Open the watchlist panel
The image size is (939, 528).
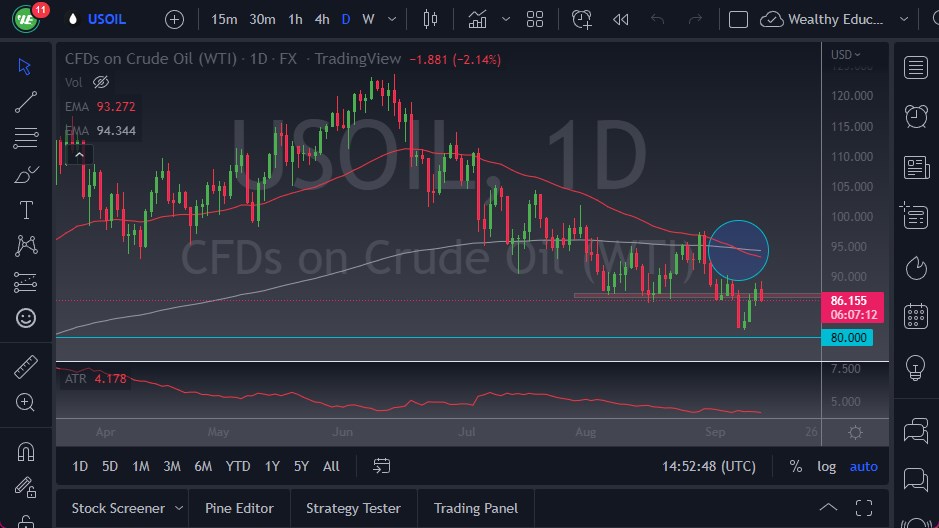pos(916,68)
